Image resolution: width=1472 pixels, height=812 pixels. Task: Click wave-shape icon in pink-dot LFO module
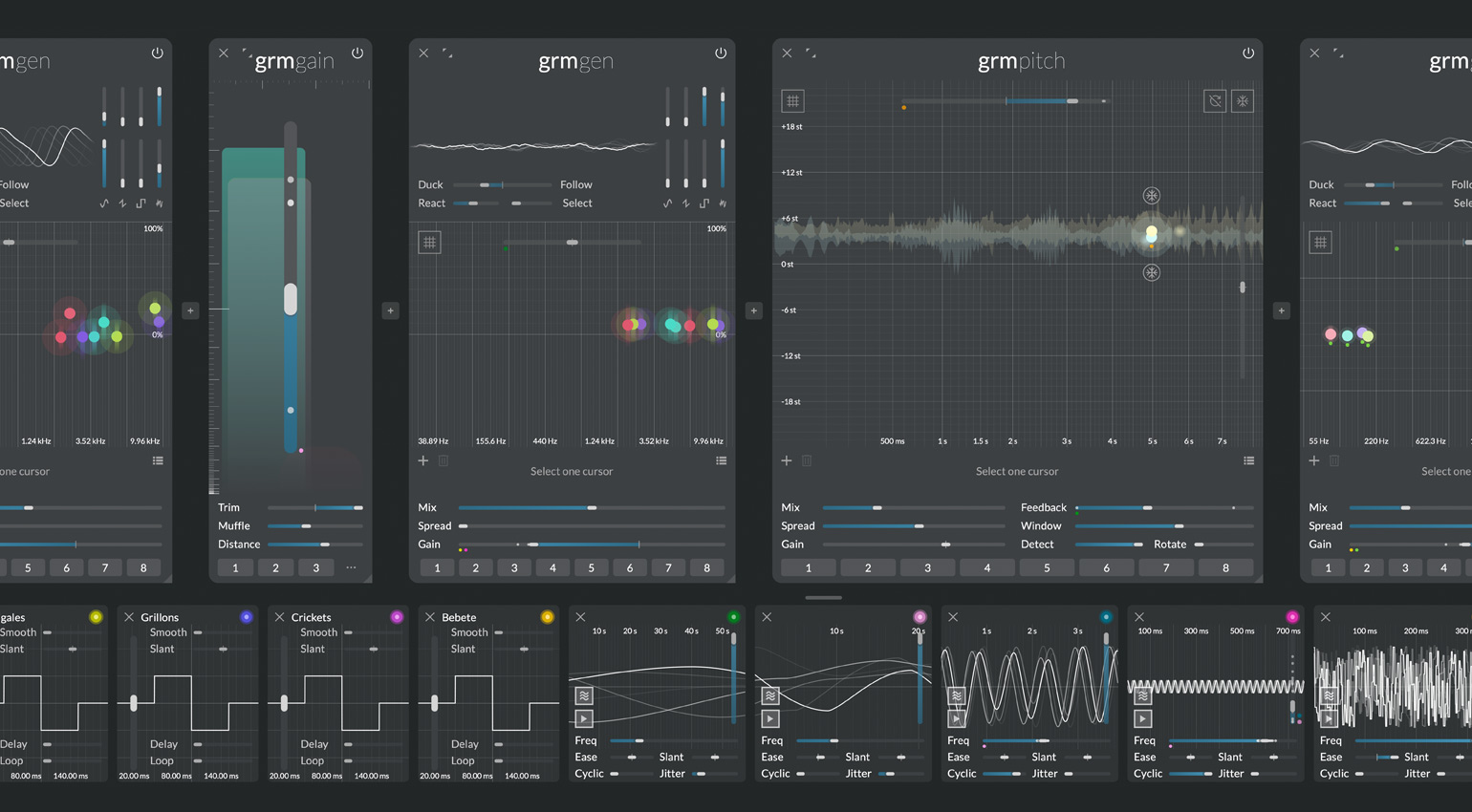pyautogui.click(x=770, y=695)
